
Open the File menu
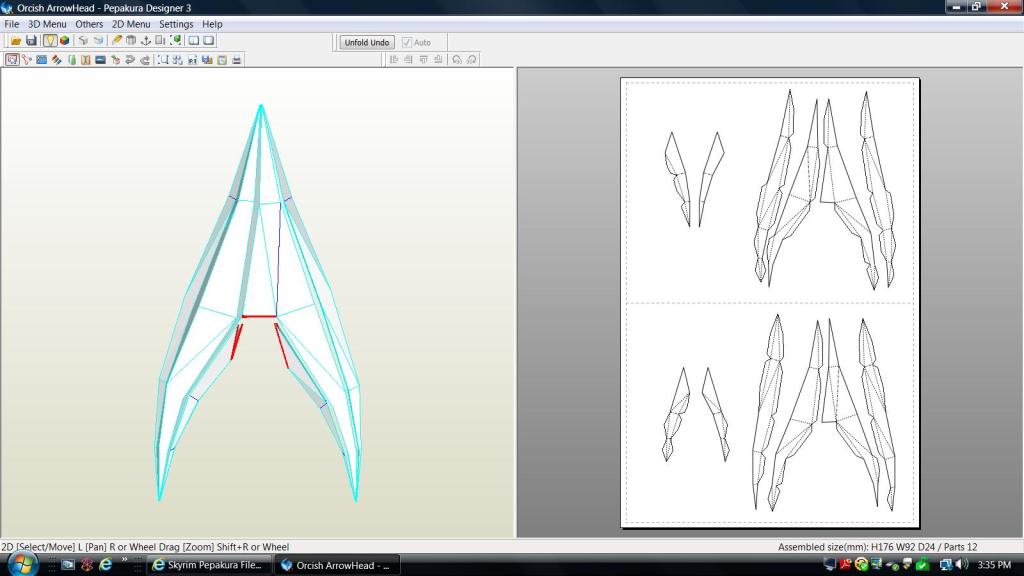pos(11,24)
